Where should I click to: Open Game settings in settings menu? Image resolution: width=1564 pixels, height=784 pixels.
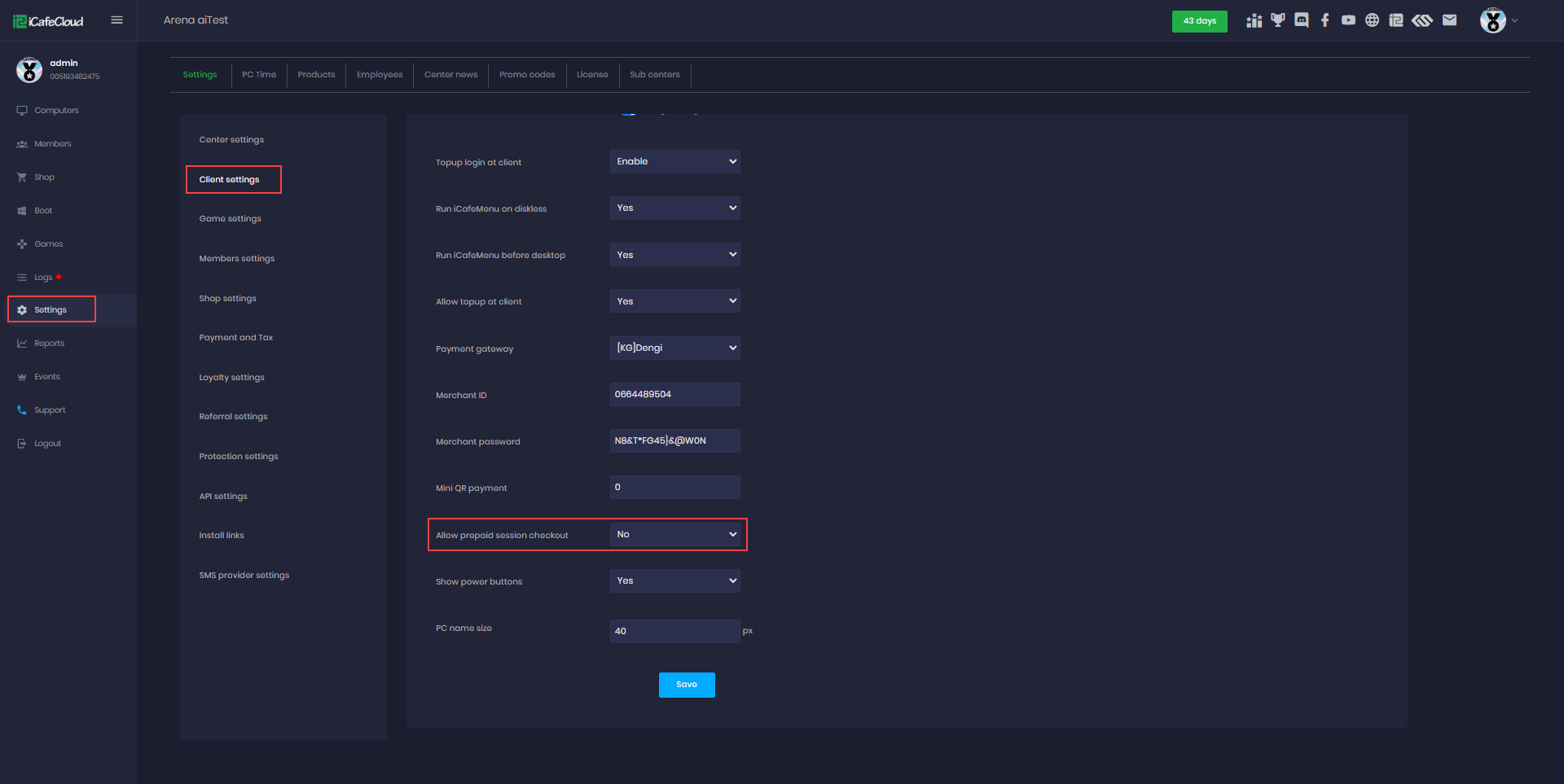(x=230, y=218)
